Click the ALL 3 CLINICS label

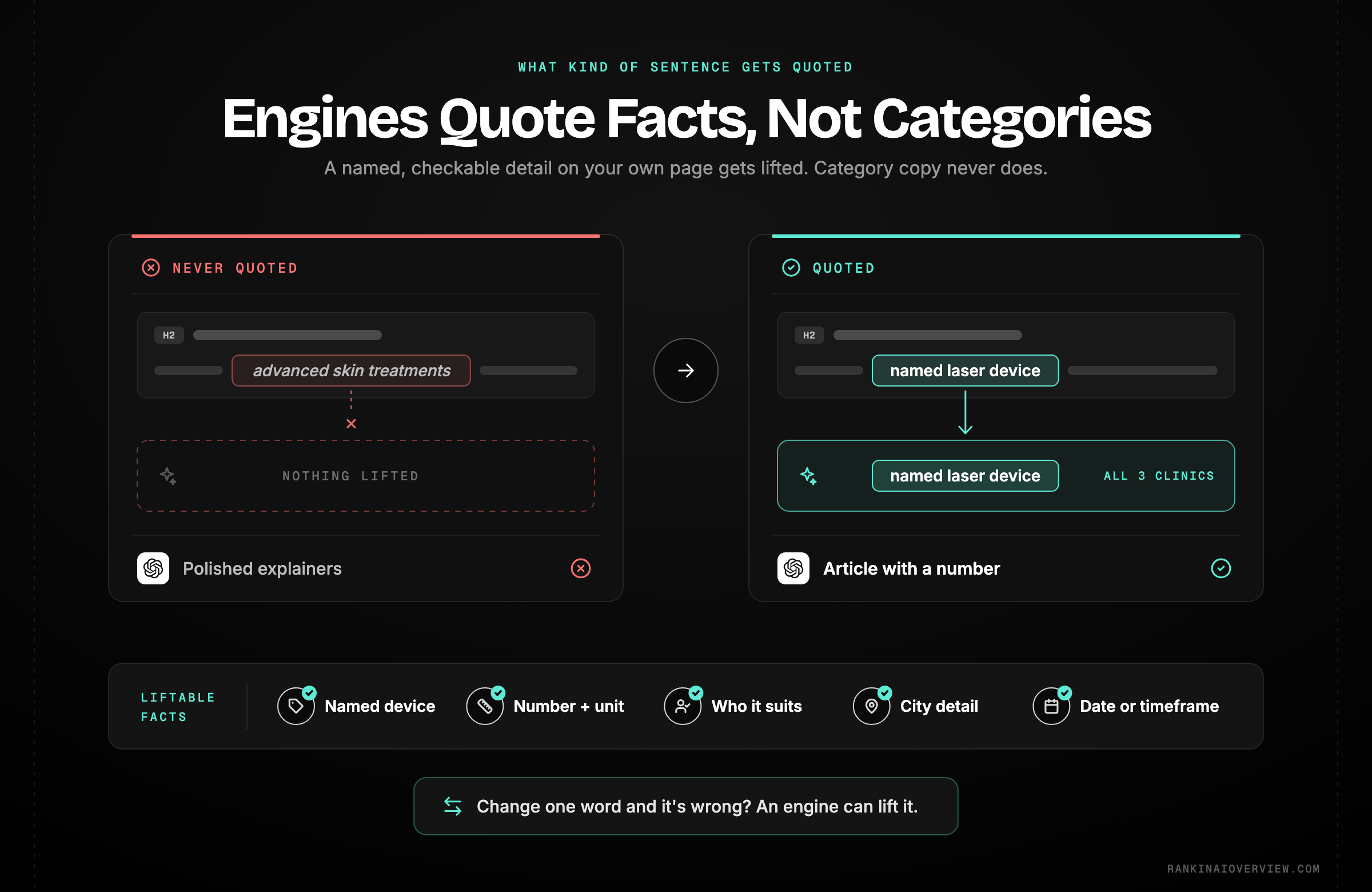[1159, 476]
